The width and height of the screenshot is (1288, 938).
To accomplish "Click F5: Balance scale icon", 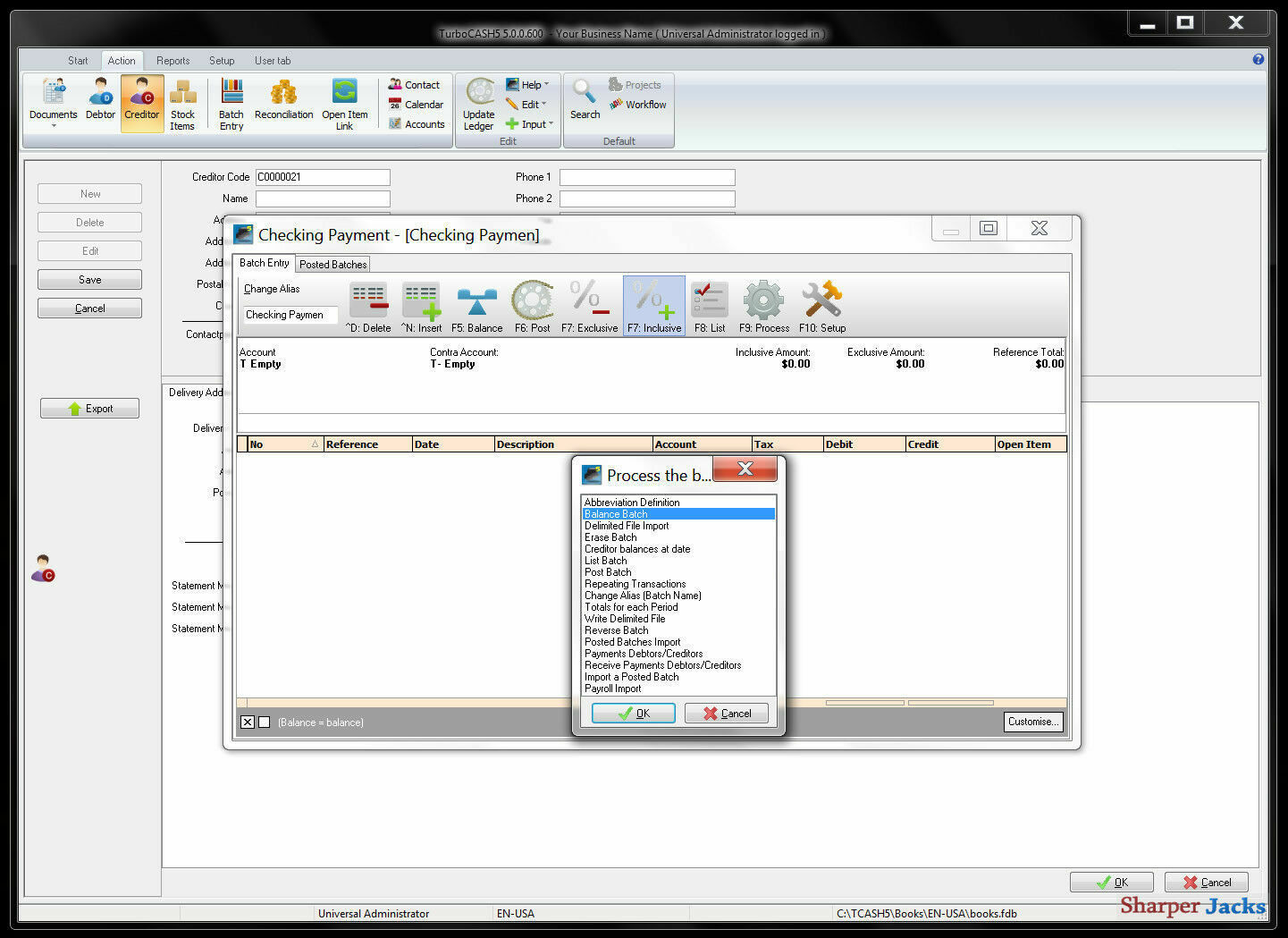I will [476, 308].
